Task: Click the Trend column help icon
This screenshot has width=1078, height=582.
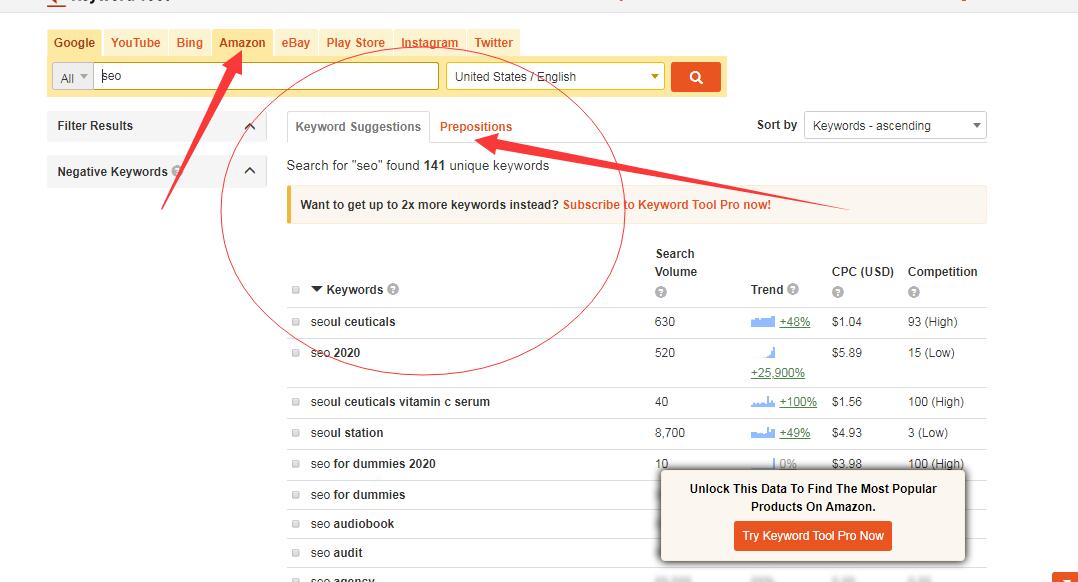Action: click(x=795, y=290)
